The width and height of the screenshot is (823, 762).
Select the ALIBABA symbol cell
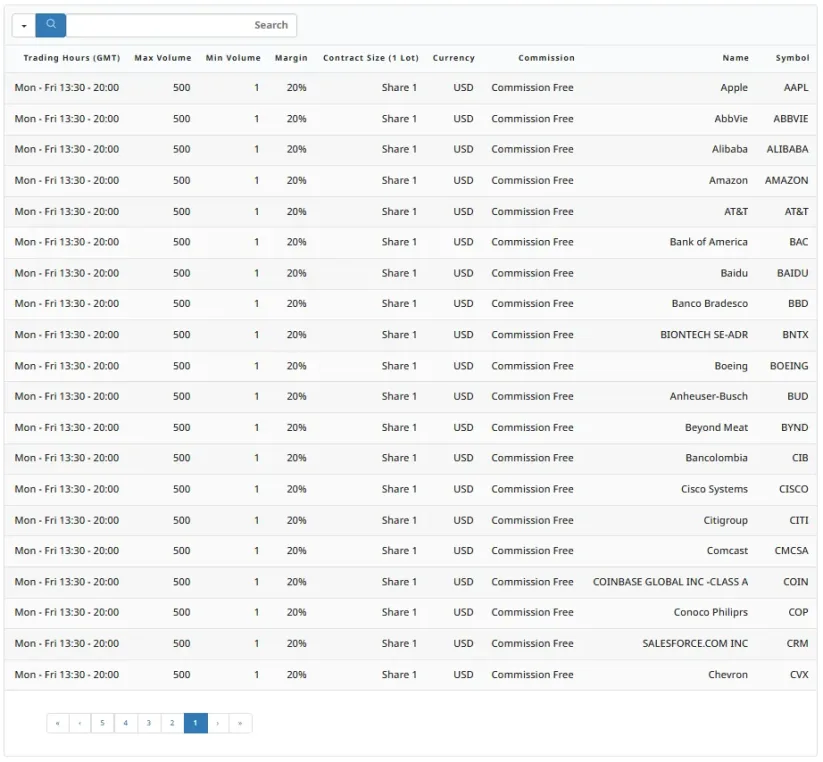787,149
